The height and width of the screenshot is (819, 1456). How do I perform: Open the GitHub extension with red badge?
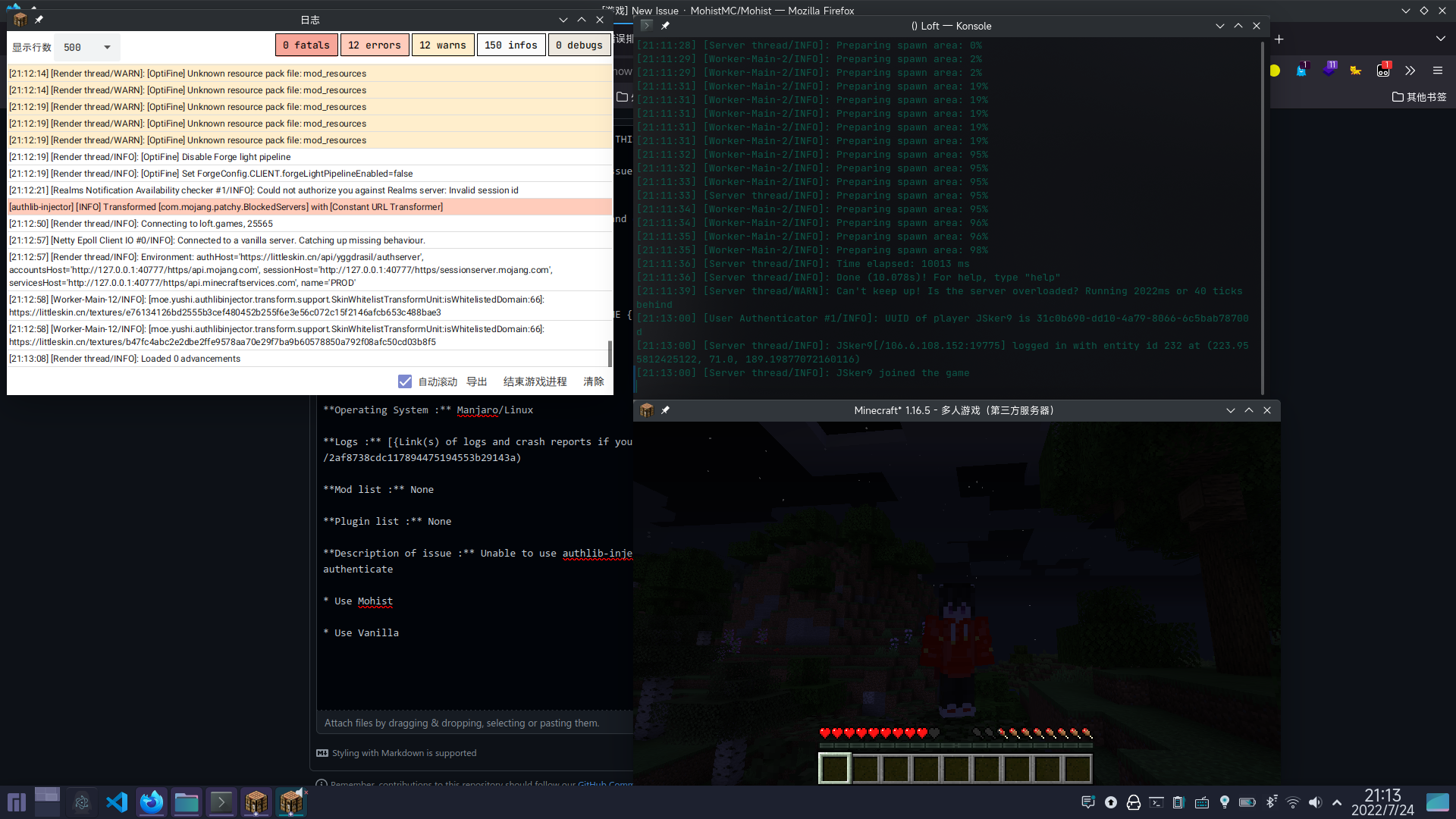click(x=1383, y=71)
